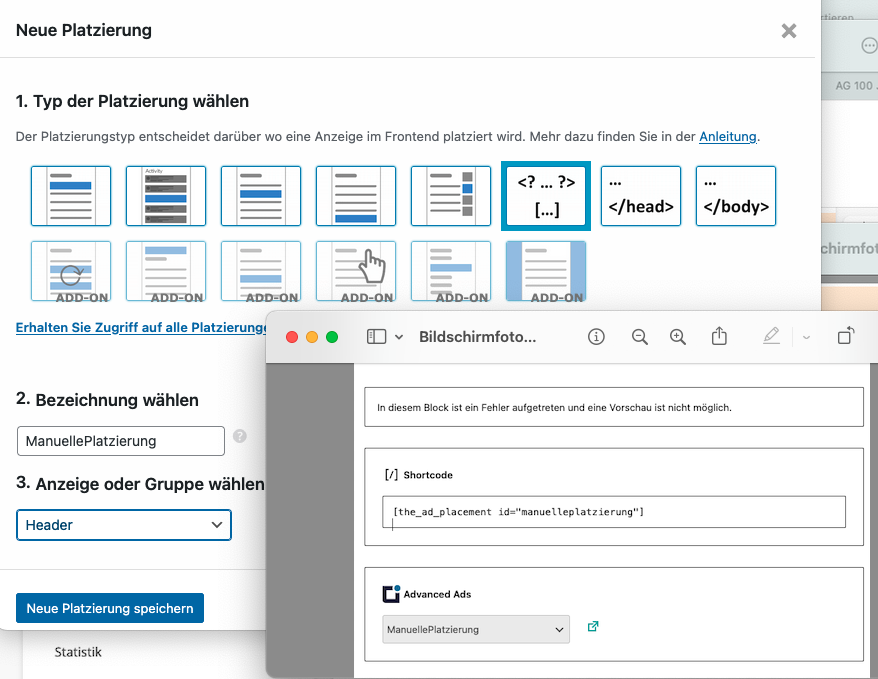This screenshot has width=878, height=679.
Task: Choose the </head> header code placement
Action: pyautogui.click(x=640, y=196)
